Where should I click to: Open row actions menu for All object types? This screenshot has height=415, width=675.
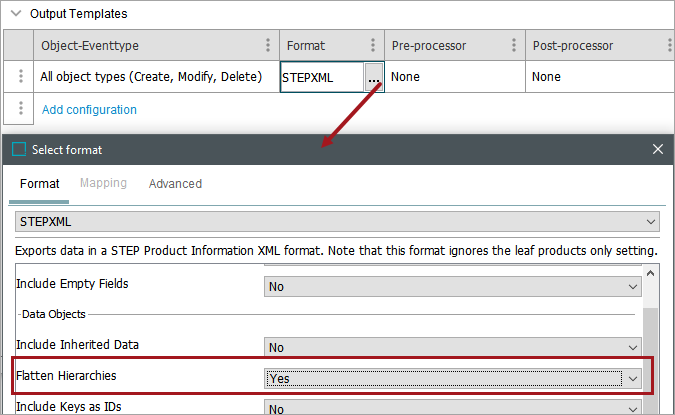coord(21,77)
